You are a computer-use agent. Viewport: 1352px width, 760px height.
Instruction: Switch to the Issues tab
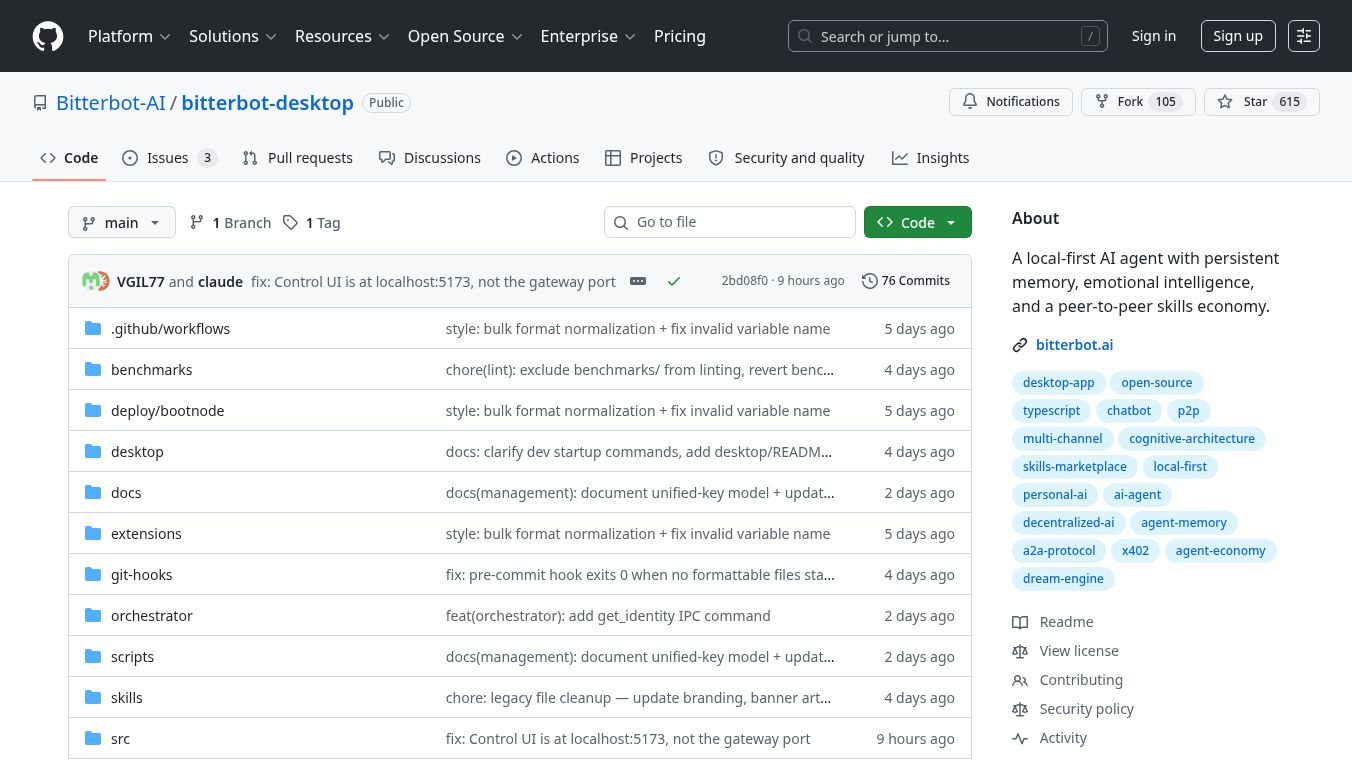point(169,158)
